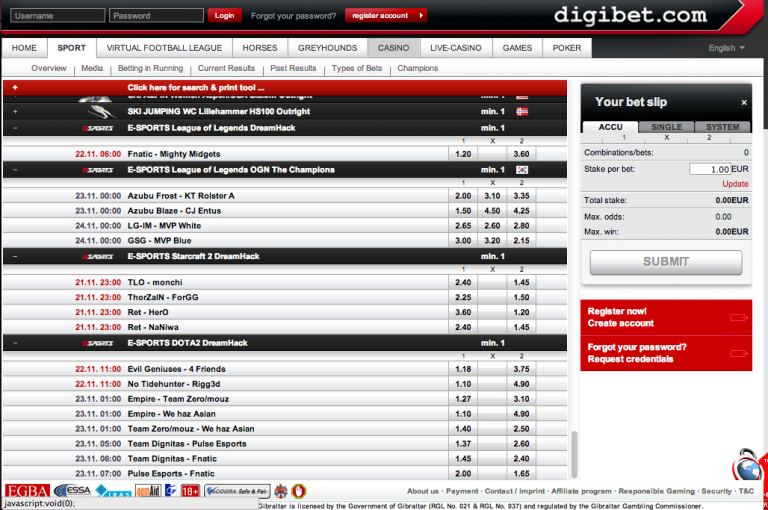Open the VIRTUAL FOOTBALL LEAGUE tab
The image size is (768, 510).
pyautogui.click(x=164, y=48)
